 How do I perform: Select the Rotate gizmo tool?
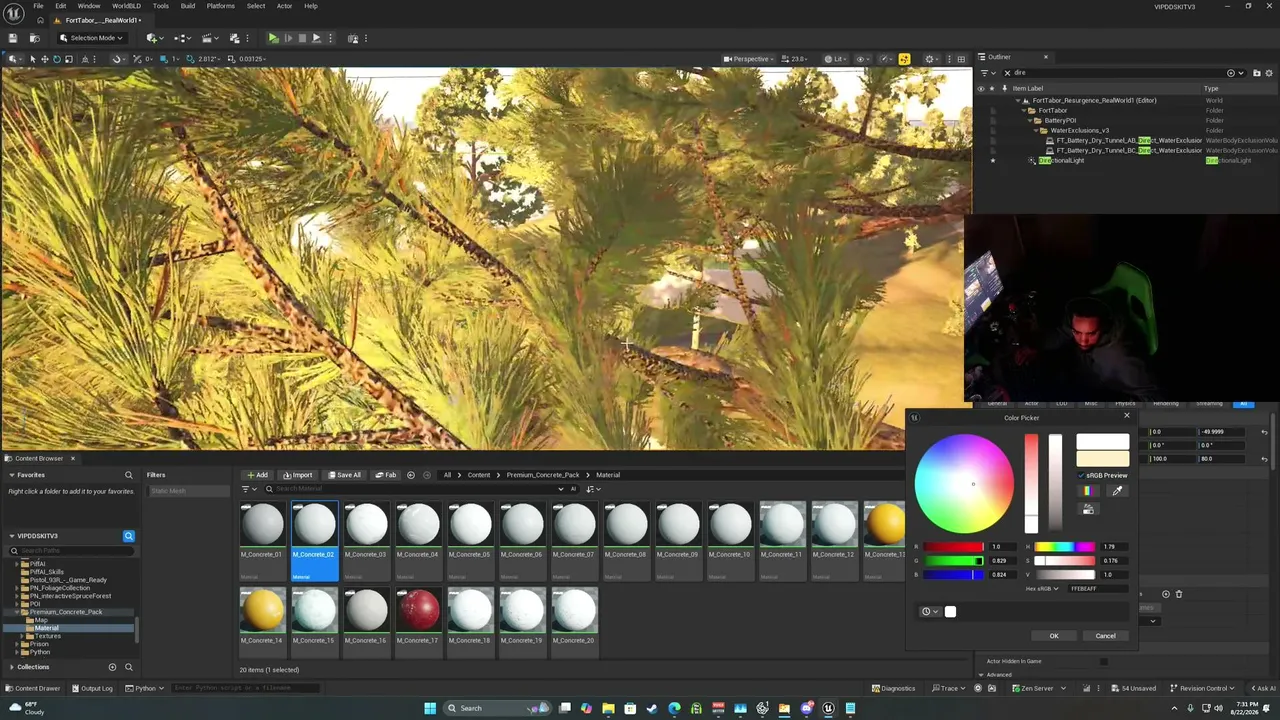click(56, 59)
